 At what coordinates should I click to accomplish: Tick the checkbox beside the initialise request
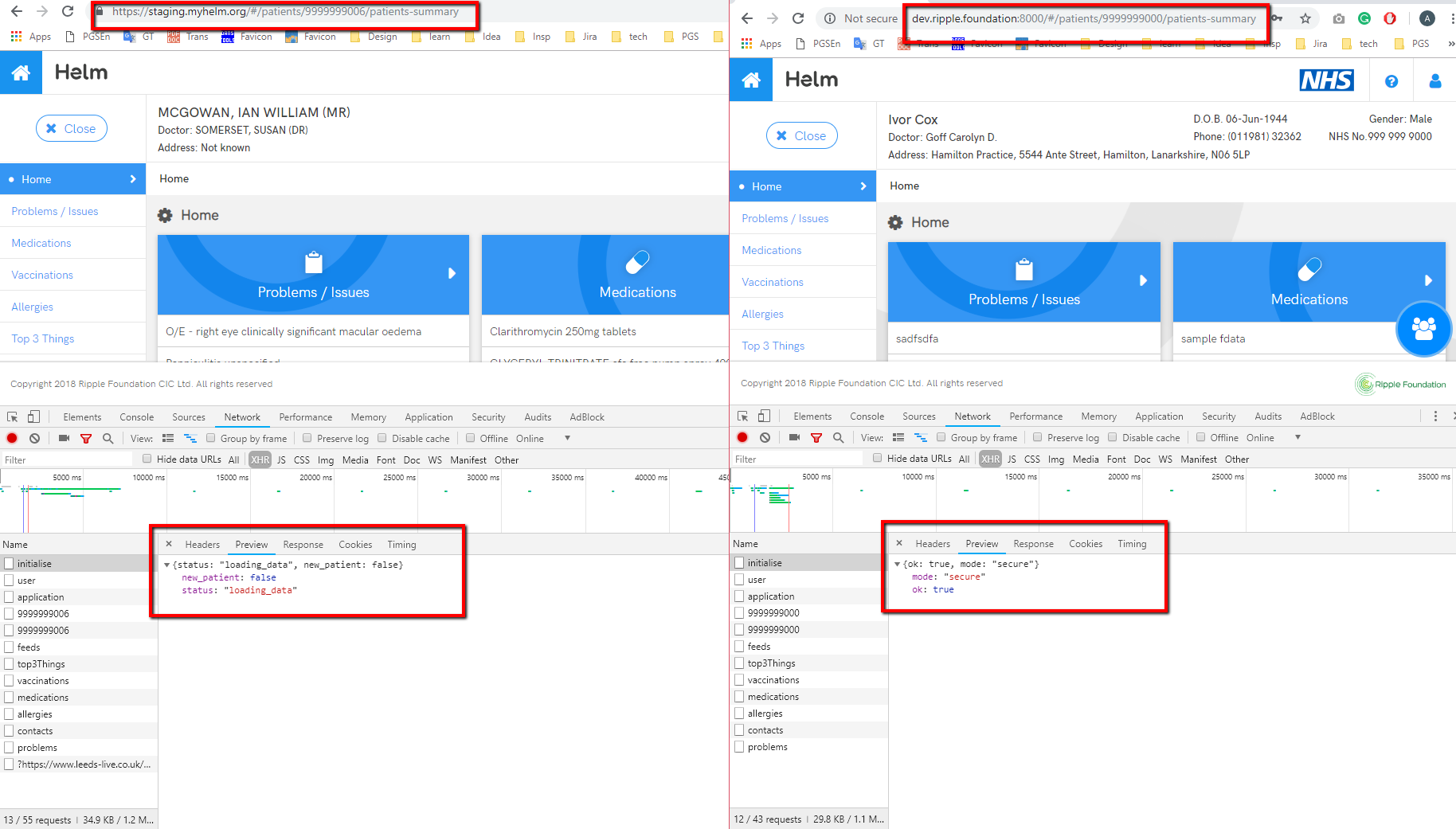pos(8,563)
